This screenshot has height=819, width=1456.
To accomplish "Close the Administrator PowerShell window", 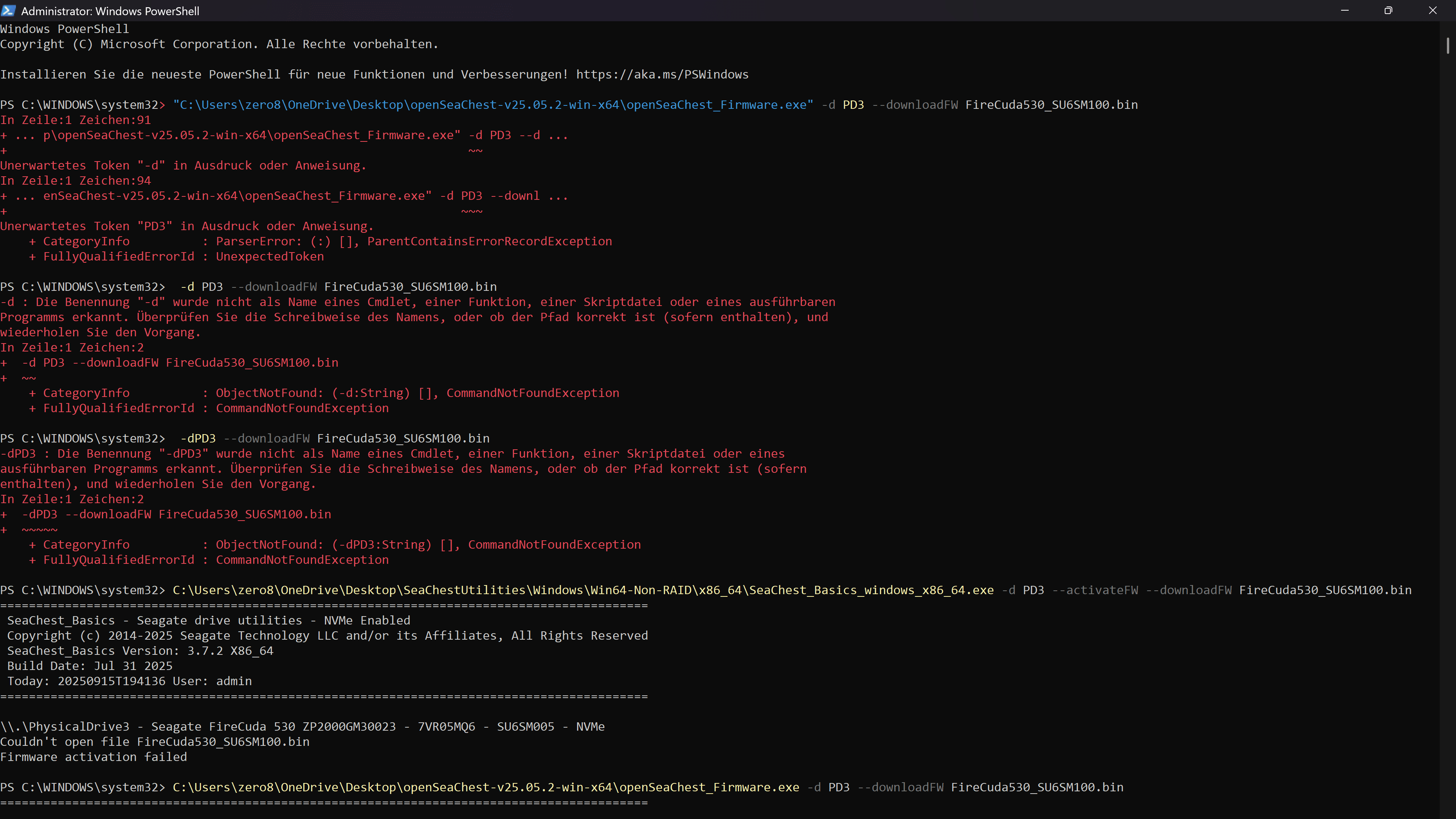I will point(1432,10).
